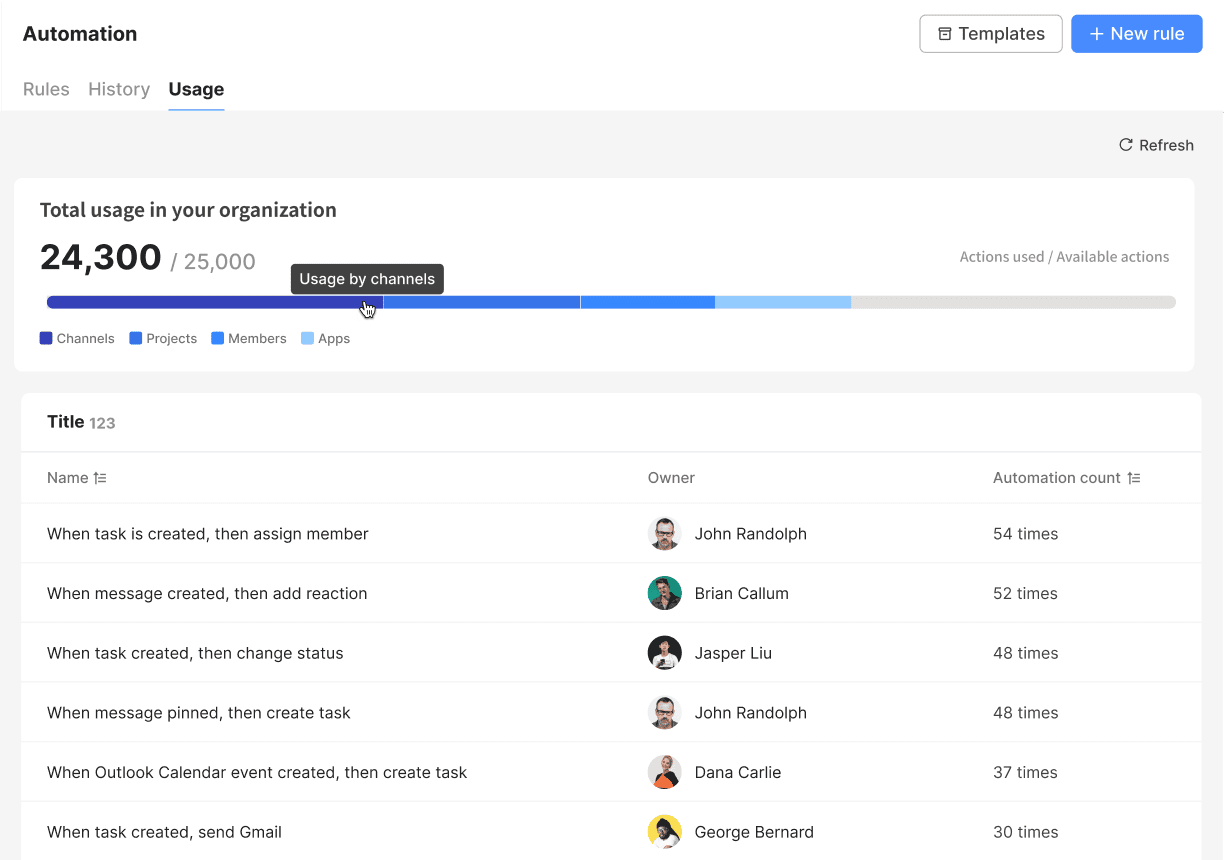The width and height of the screenshot is (1224, 860).
Task: Open the History tab
Action: pyautogui.click(x=119, y=89)
